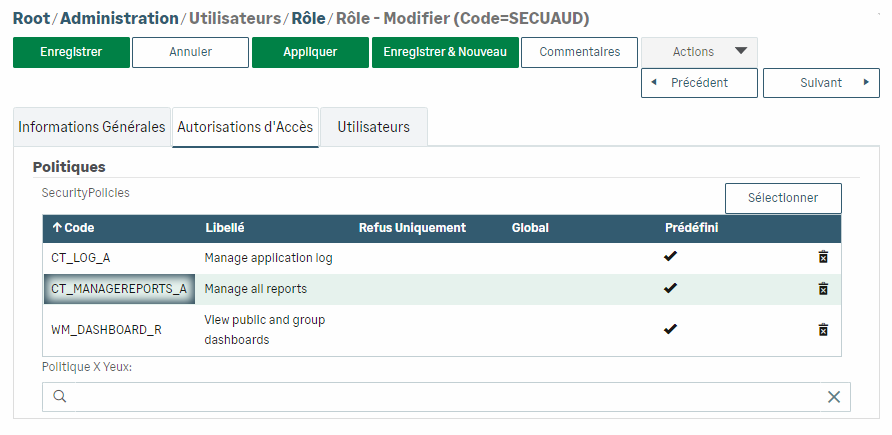Go to the Suivant record
The image size is (892, 435).
pos(821,83)
